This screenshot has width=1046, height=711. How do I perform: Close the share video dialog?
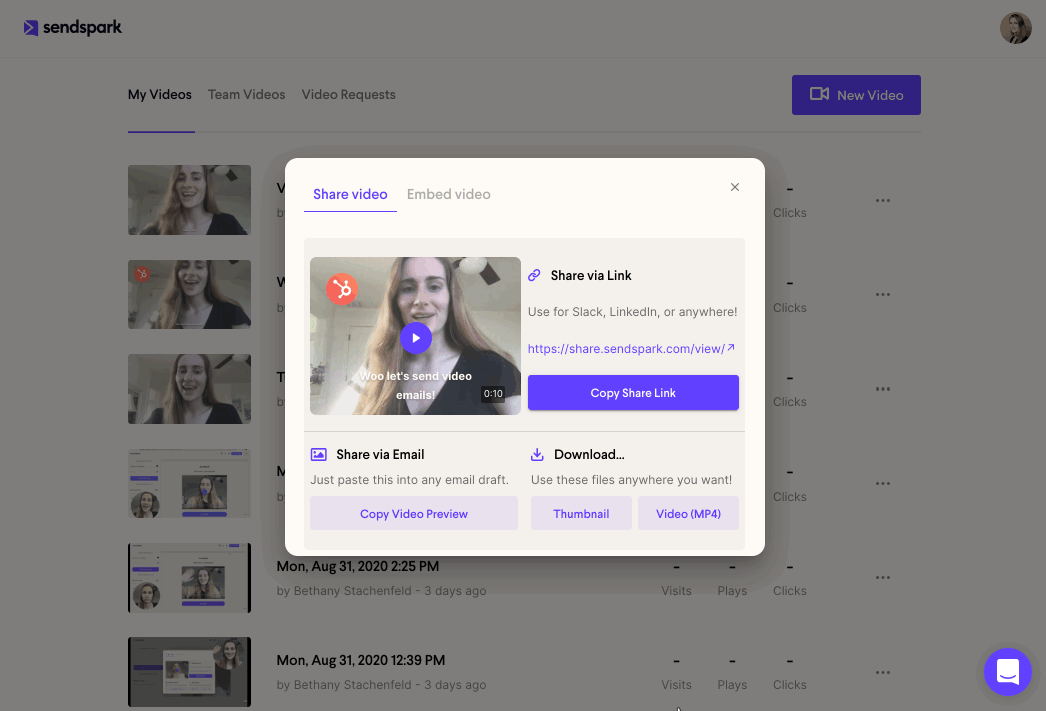pyautogui.click(x=734, y=187)
